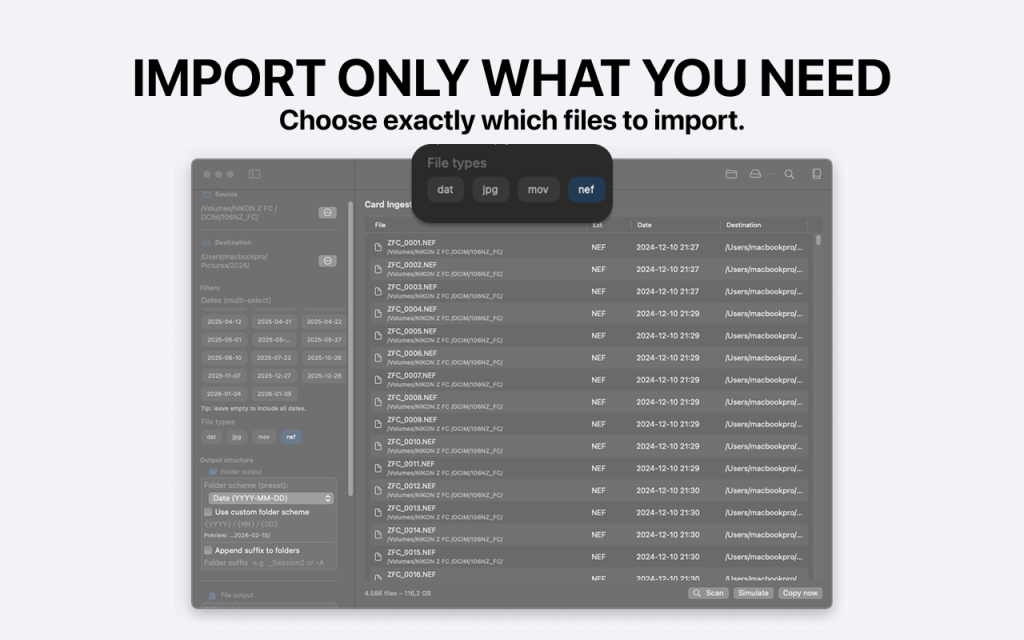Toggle the nef chip in the enlarged popup
This screenshot has width=1024, height=640.
pyautogui.click(x=586, y=189)
